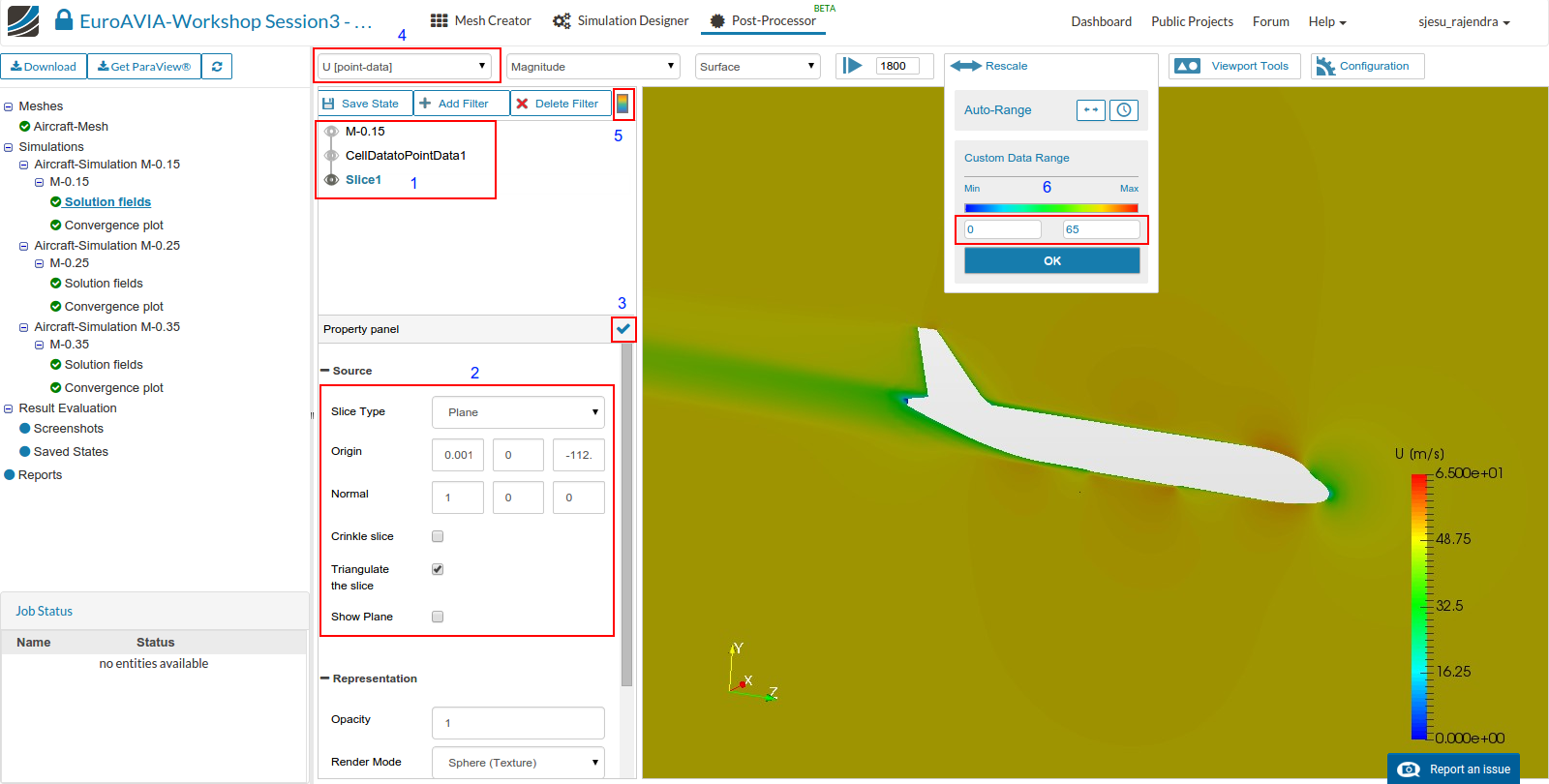Click the Mesh Creator grid icon
The width and height of the screenshot is (1549, 784).
coord(440,20)
